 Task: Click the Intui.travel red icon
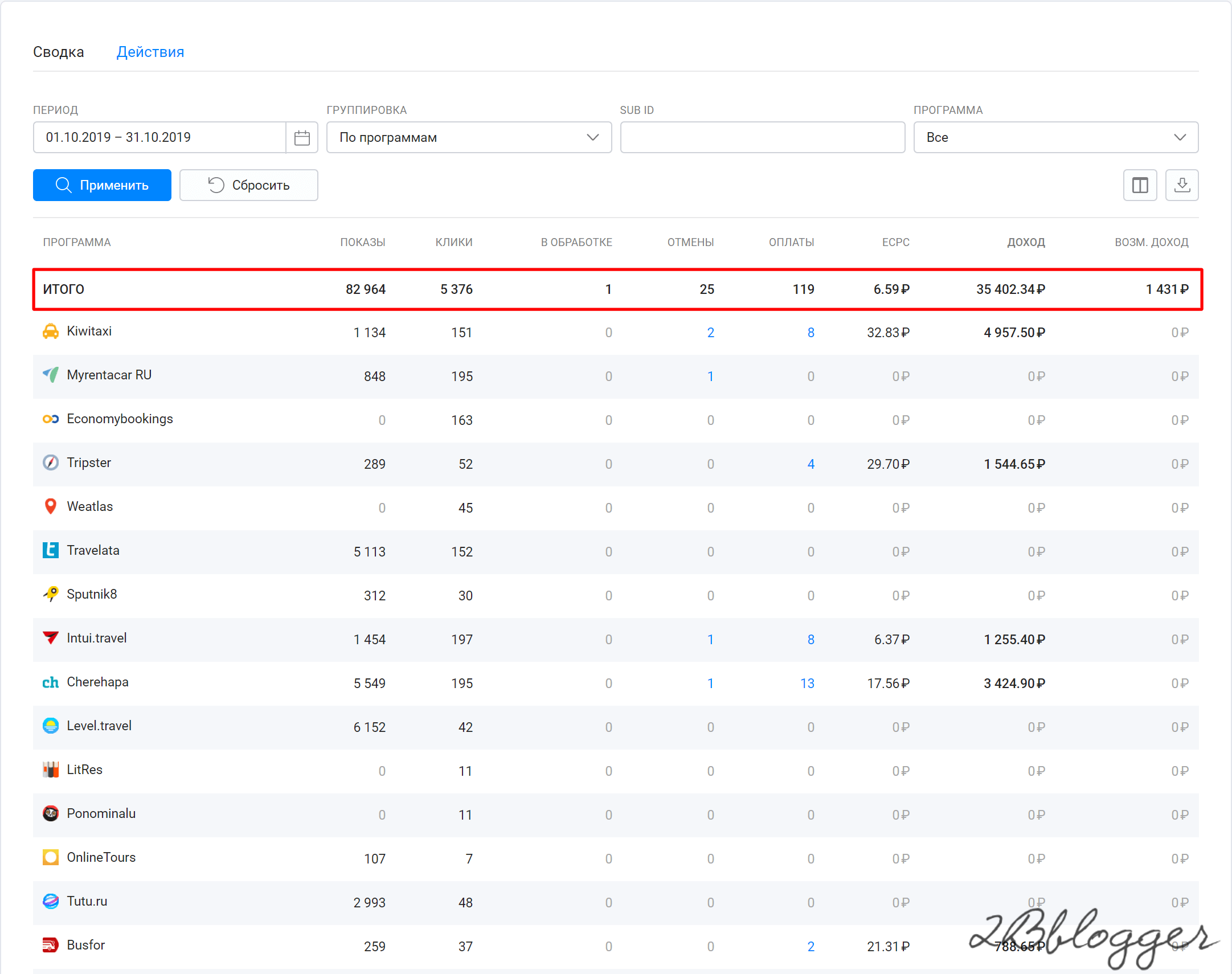click(51, 638)
